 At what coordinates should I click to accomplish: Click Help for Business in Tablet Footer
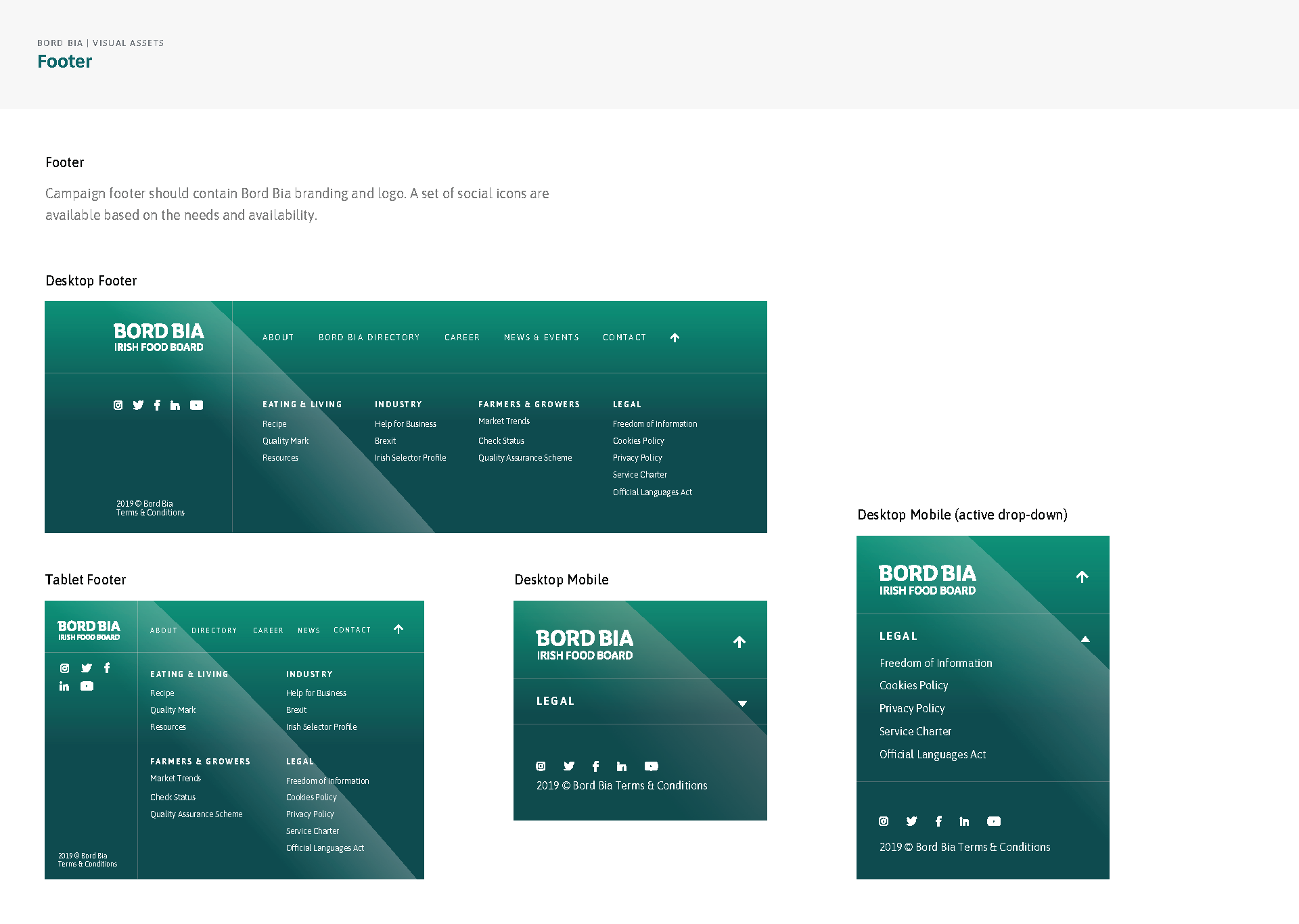tap(316, 693)
